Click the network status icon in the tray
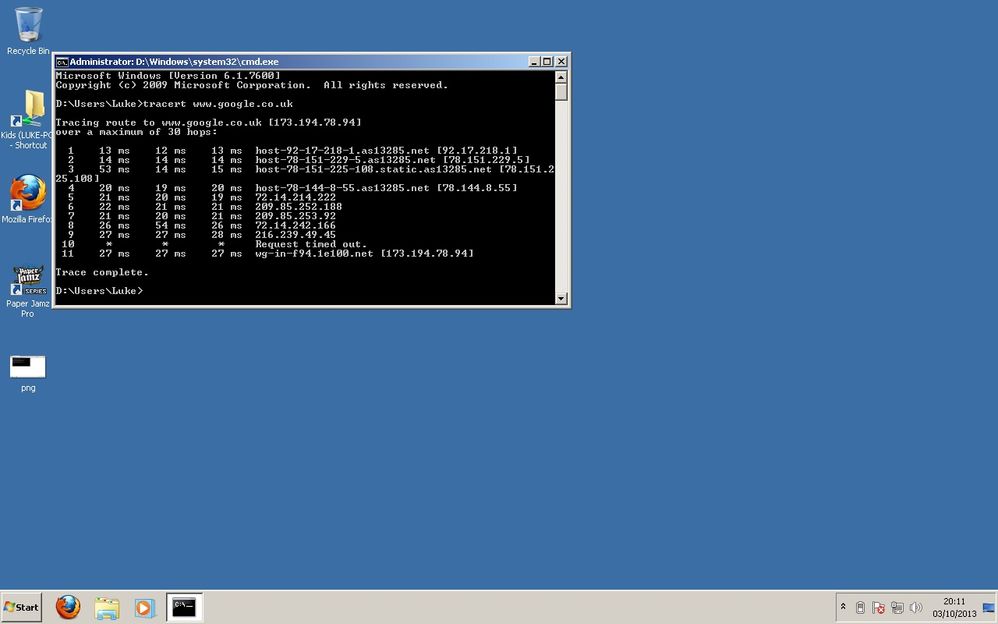 tap(898, 607)
